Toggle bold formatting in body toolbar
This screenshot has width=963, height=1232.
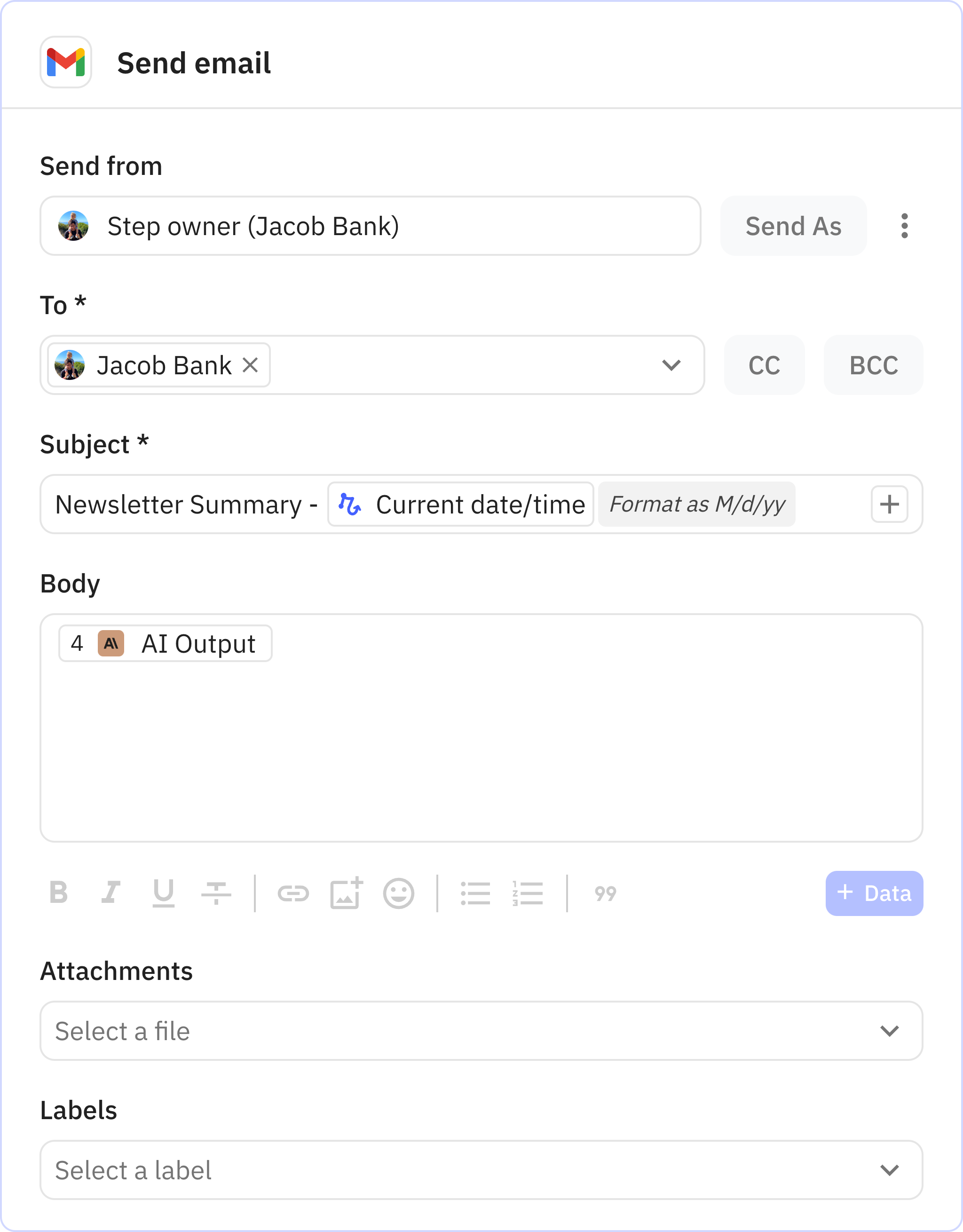pos(59,893)
